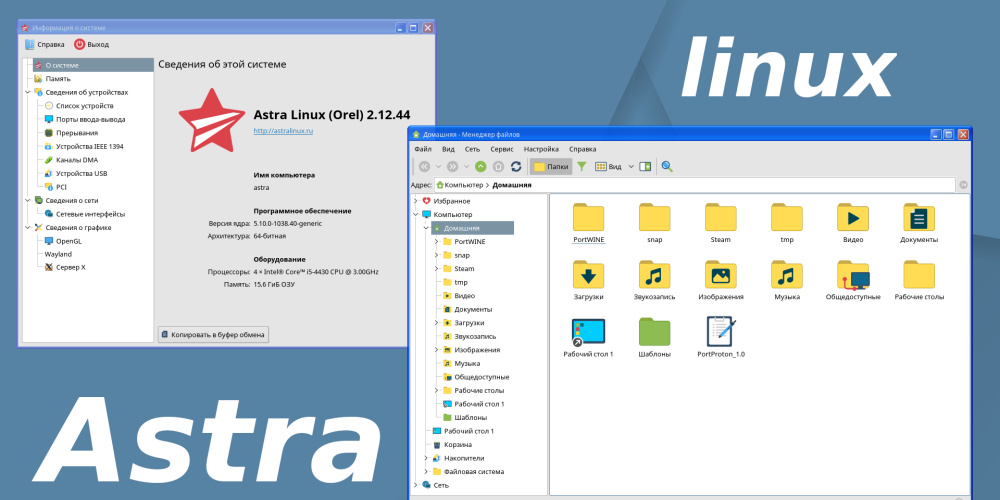Viewport: 1000px width, 500px height.
Task: Click the back navigation arrow button
Action: tap(425, 166)
